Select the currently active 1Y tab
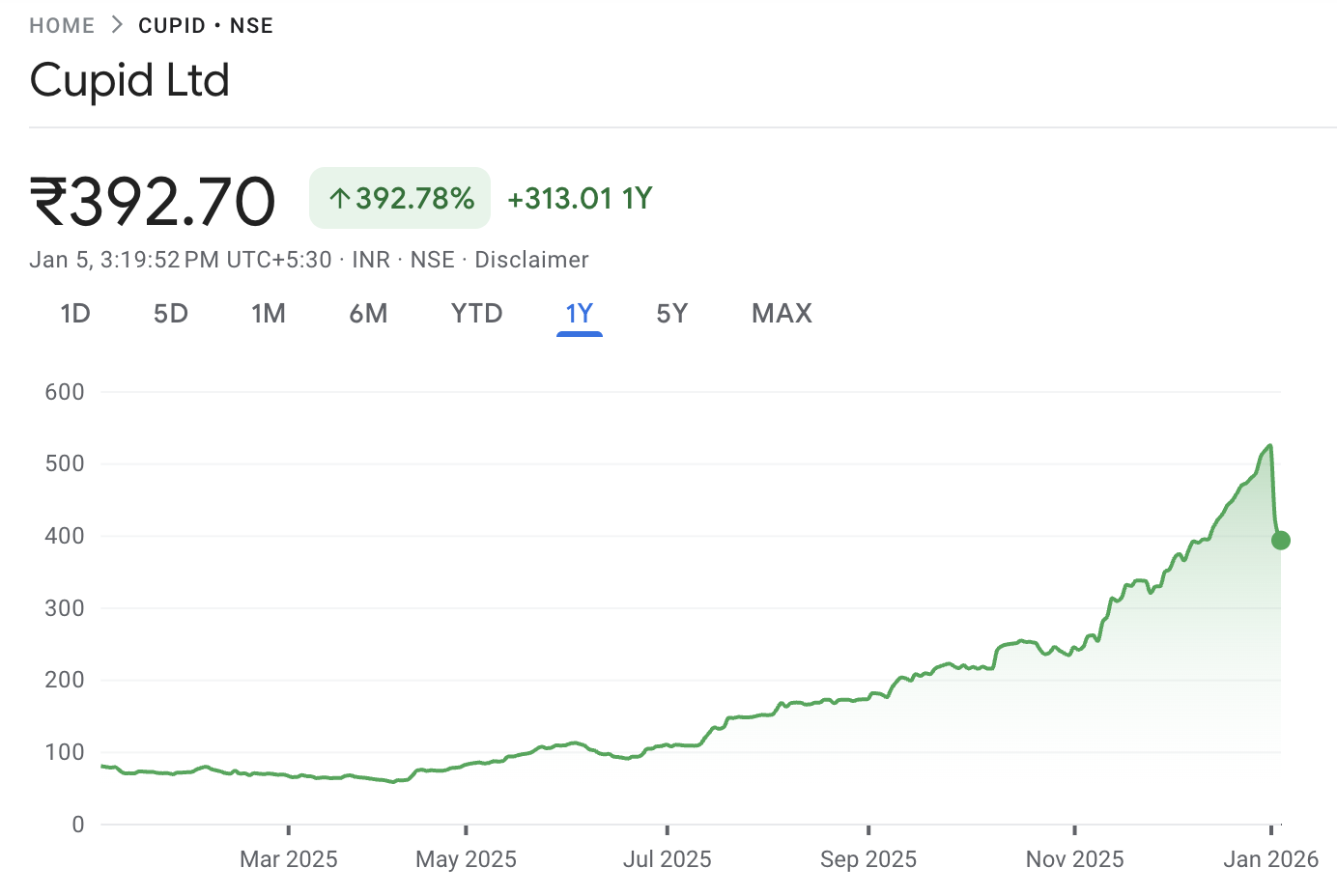The height and width of the screenshot is (896, 1337). (579, 313)
